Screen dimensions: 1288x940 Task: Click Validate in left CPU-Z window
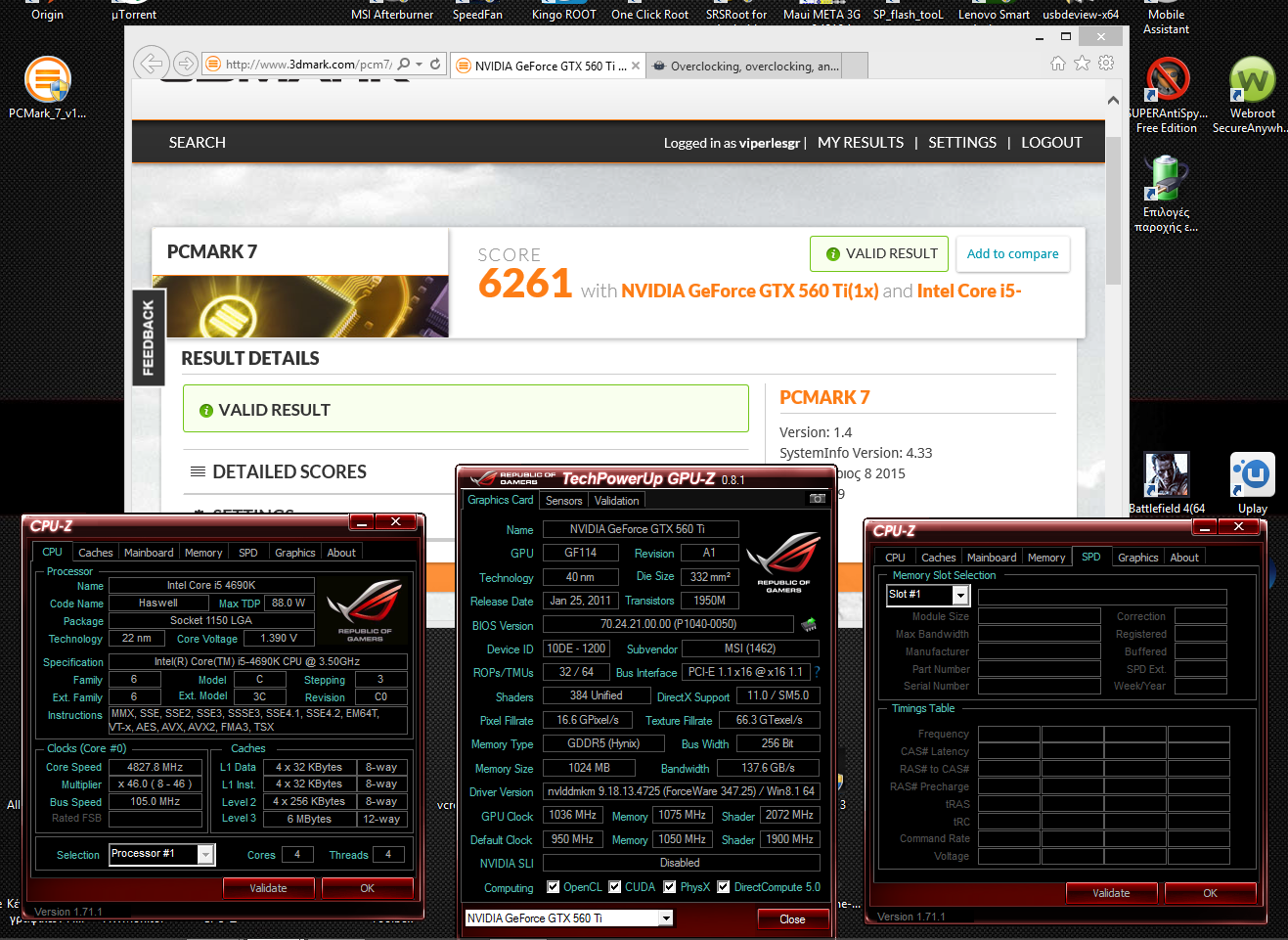(269, 888)
